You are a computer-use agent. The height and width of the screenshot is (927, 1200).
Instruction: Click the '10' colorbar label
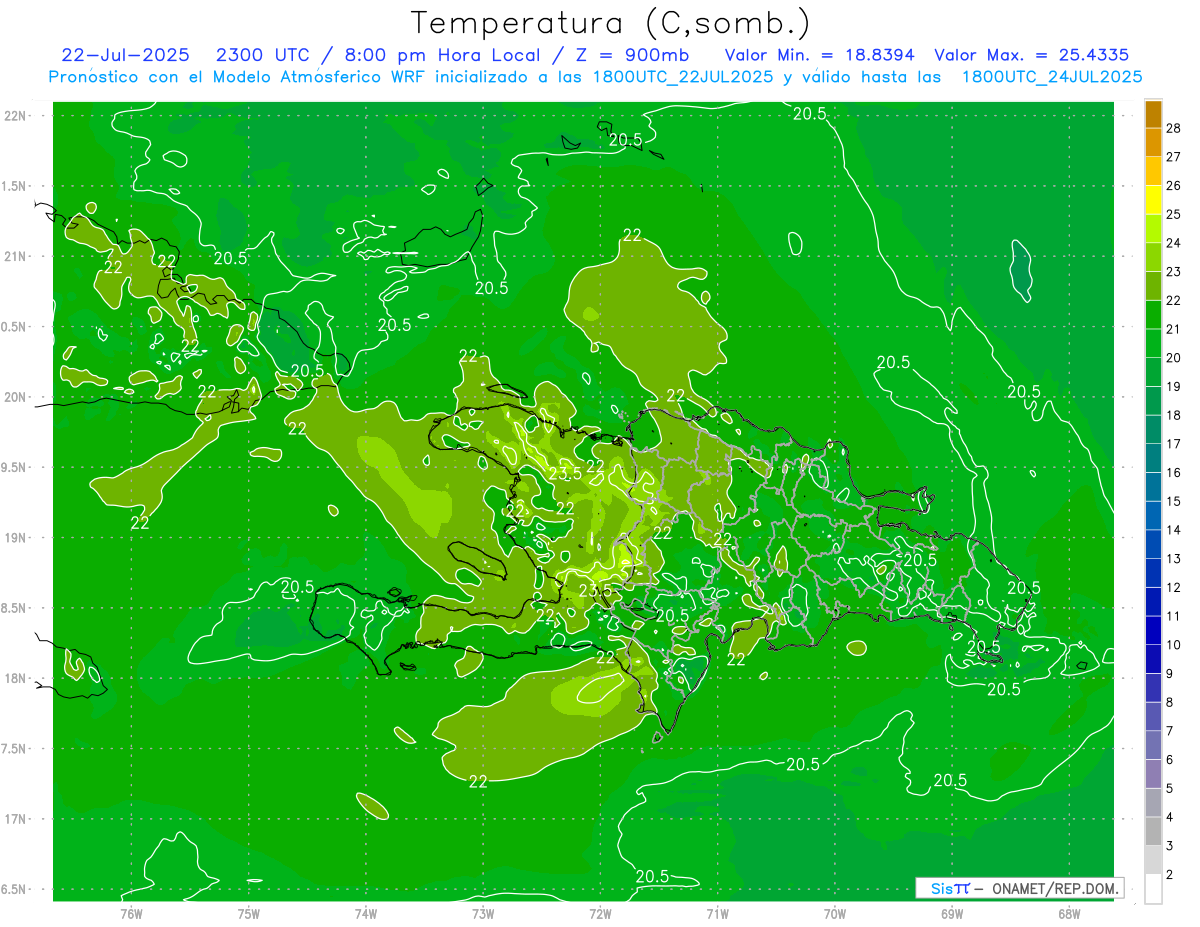point(1174,645)
